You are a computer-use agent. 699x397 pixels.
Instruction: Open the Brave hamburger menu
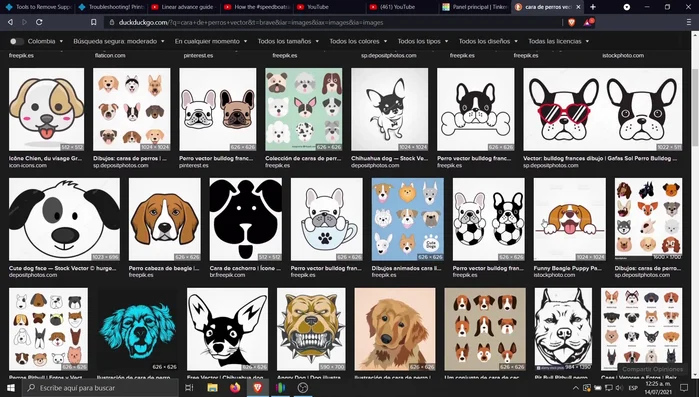tap(689, 22)
